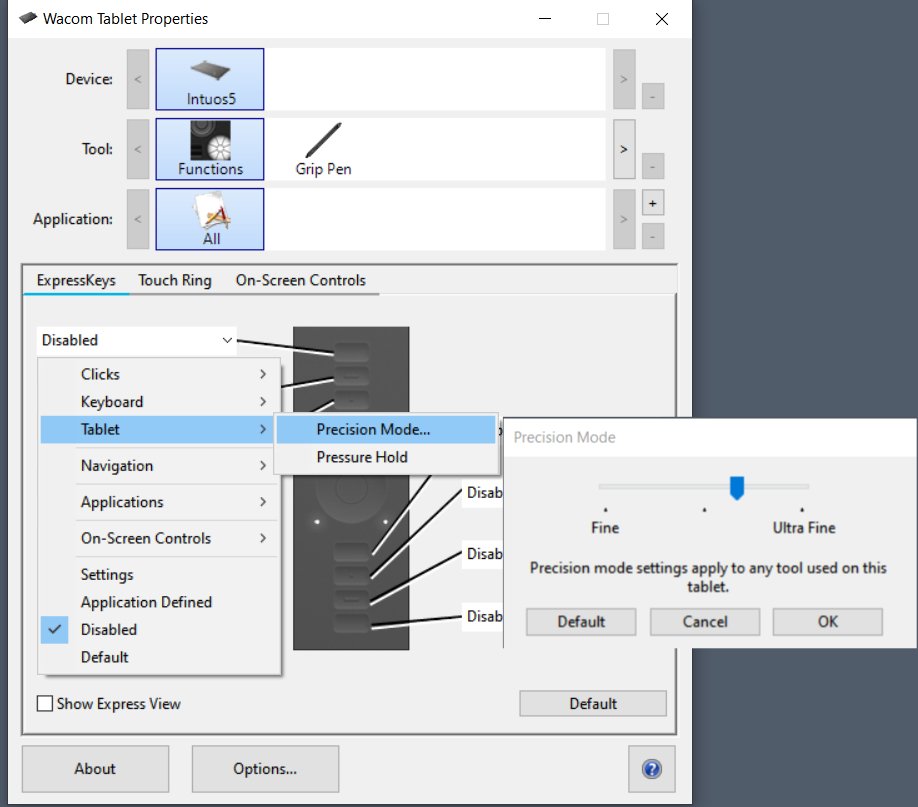The image size is (918, 807).
Task: Expand the Navigation submenu
Action: click(x=158, y=466)
